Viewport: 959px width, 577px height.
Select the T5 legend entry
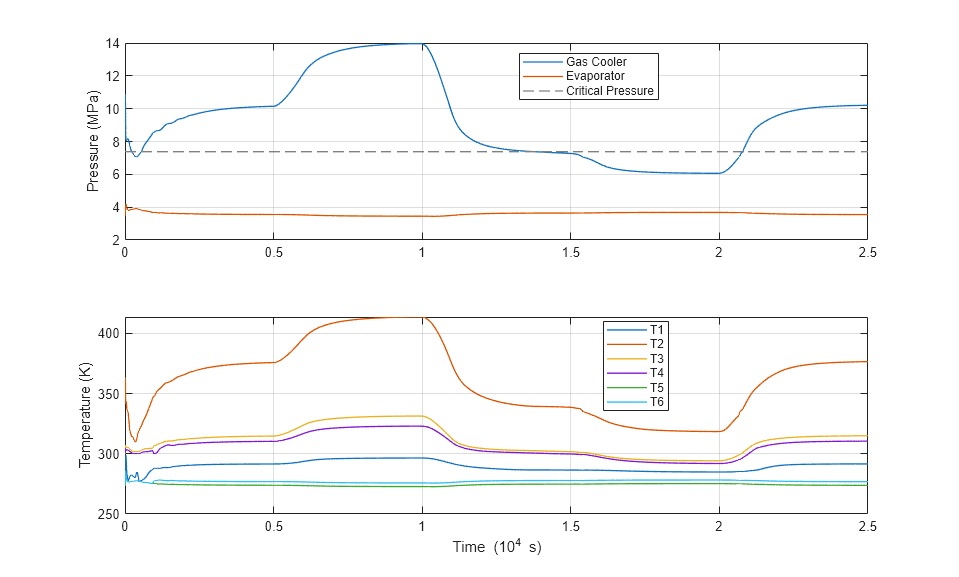[x=657, y=388]
